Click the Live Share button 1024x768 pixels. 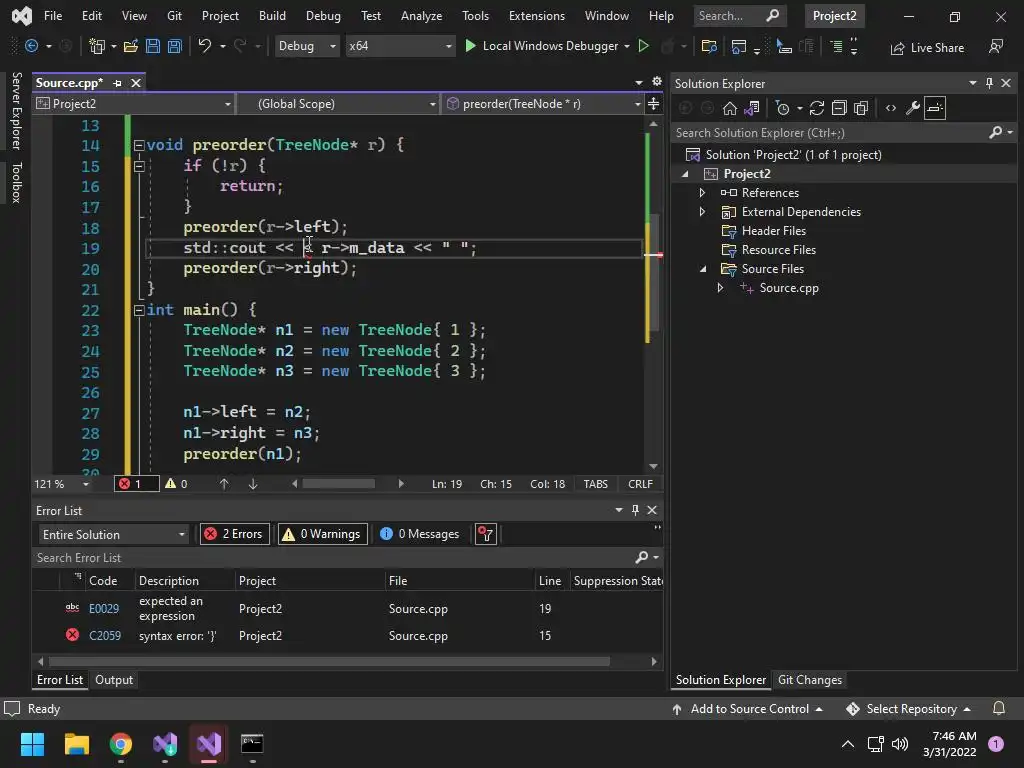(x=927, y=48)
